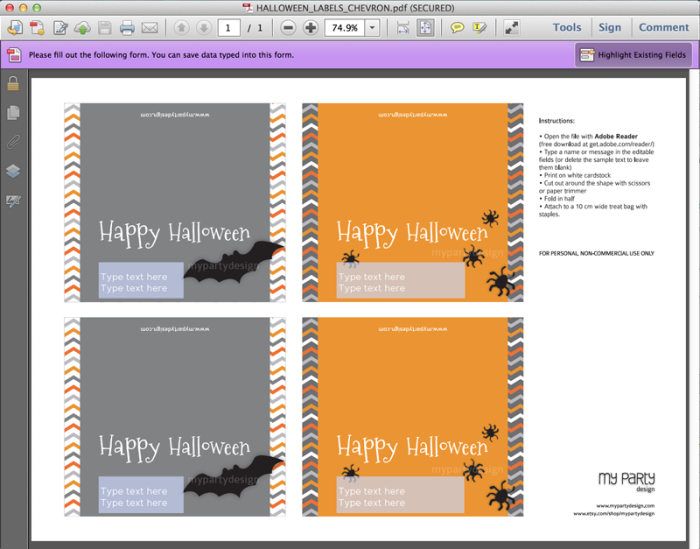Switch to Read Mode (full-screen arrows)
Screen dimensions: 700x549
coord(511,27)
